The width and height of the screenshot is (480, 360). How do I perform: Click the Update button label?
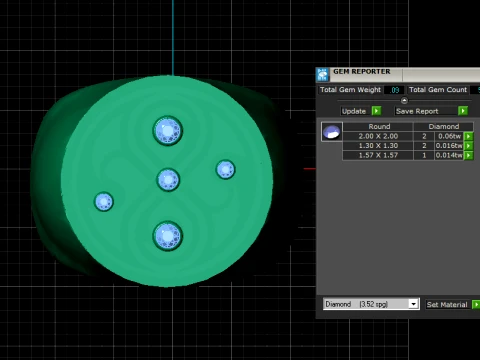(354, 111)
